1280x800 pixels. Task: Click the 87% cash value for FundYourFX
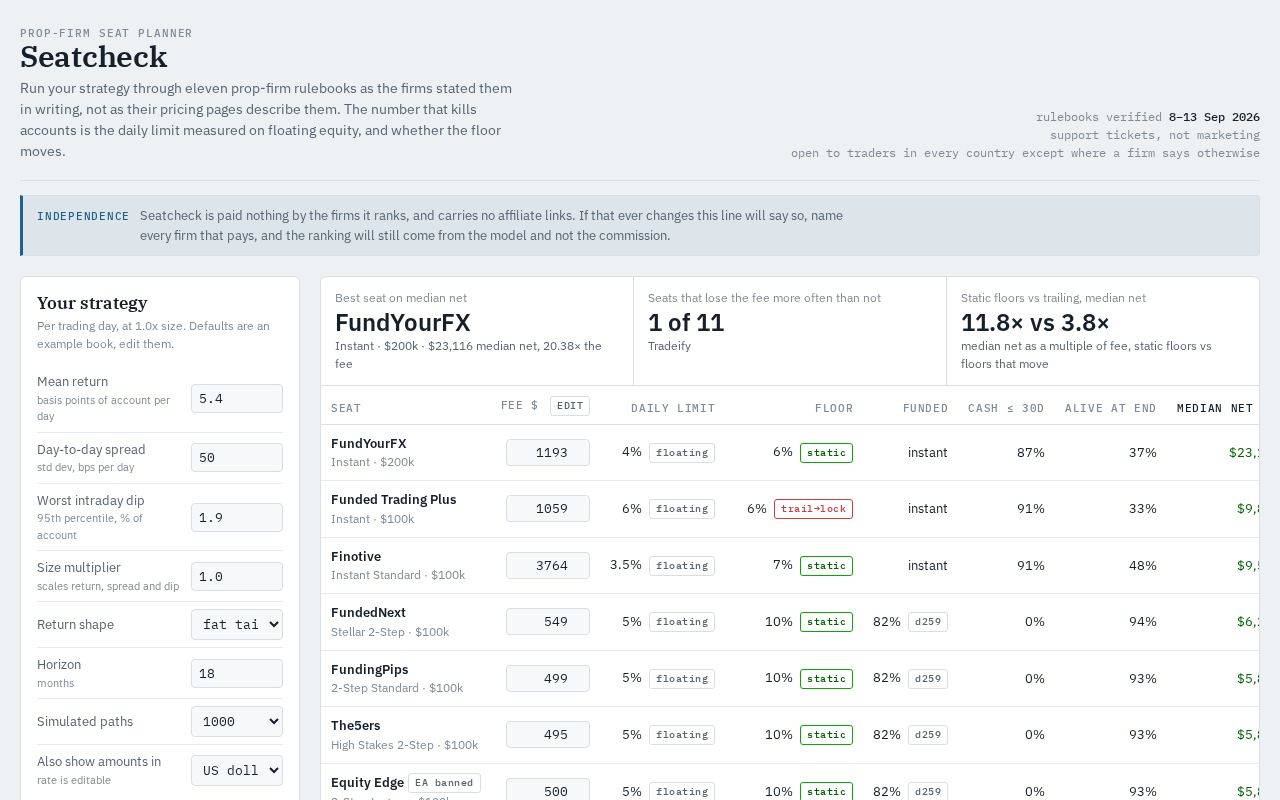click(1030, 452)
